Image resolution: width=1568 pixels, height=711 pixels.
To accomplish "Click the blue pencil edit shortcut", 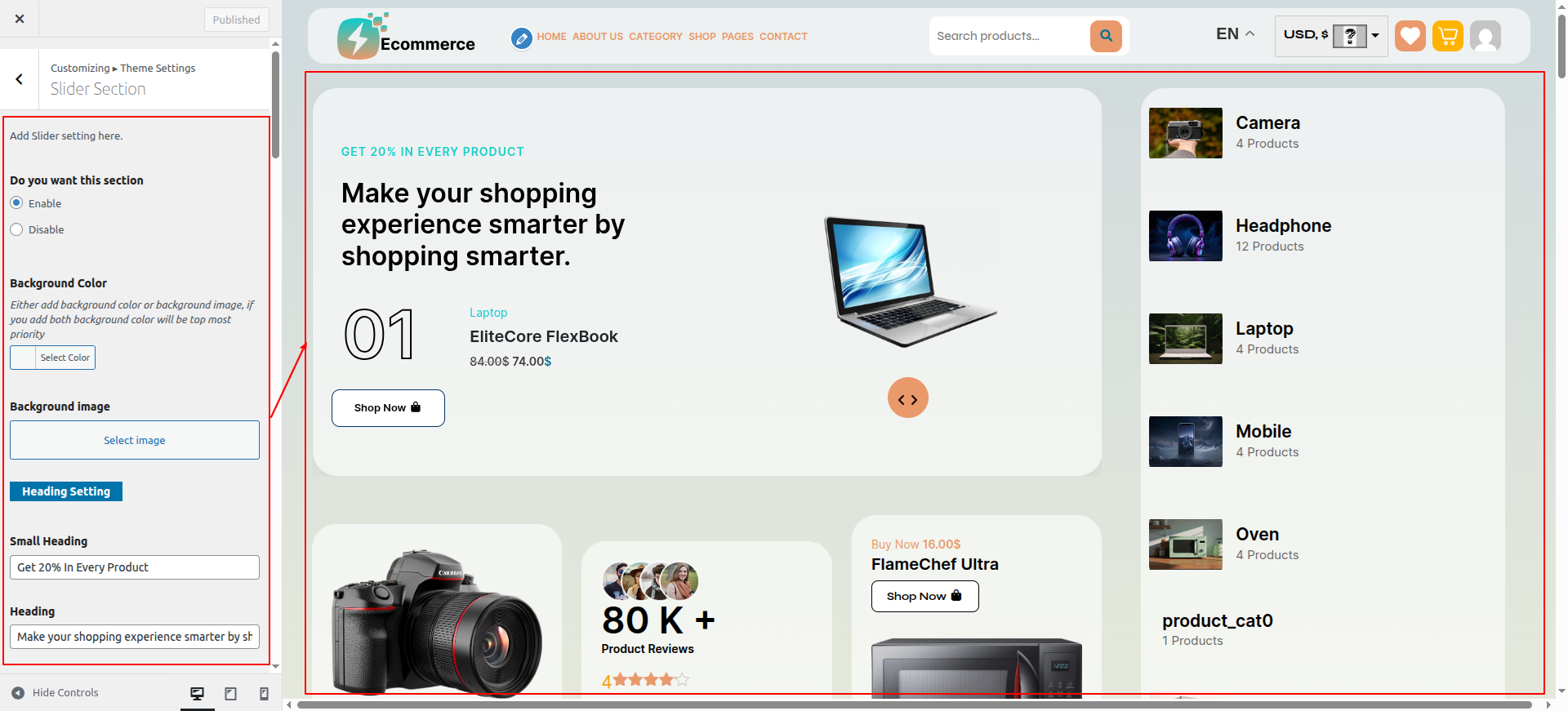I will 521,38.
